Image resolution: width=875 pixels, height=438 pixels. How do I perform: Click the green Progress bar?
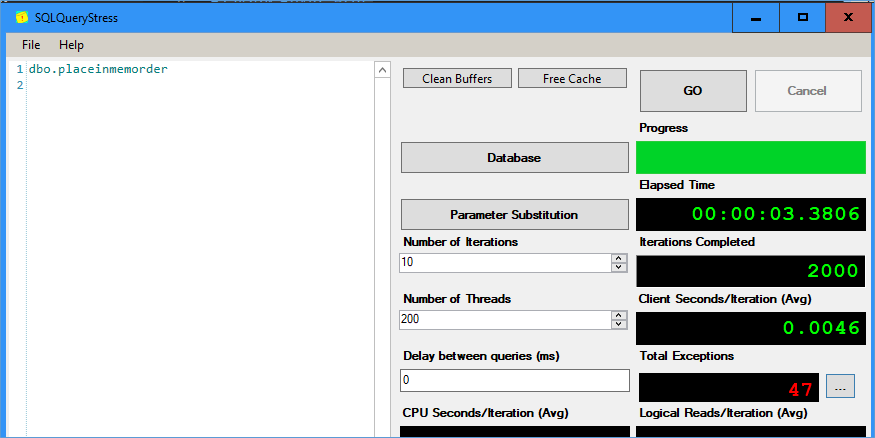pyautogui.click(x=751, y=157)
